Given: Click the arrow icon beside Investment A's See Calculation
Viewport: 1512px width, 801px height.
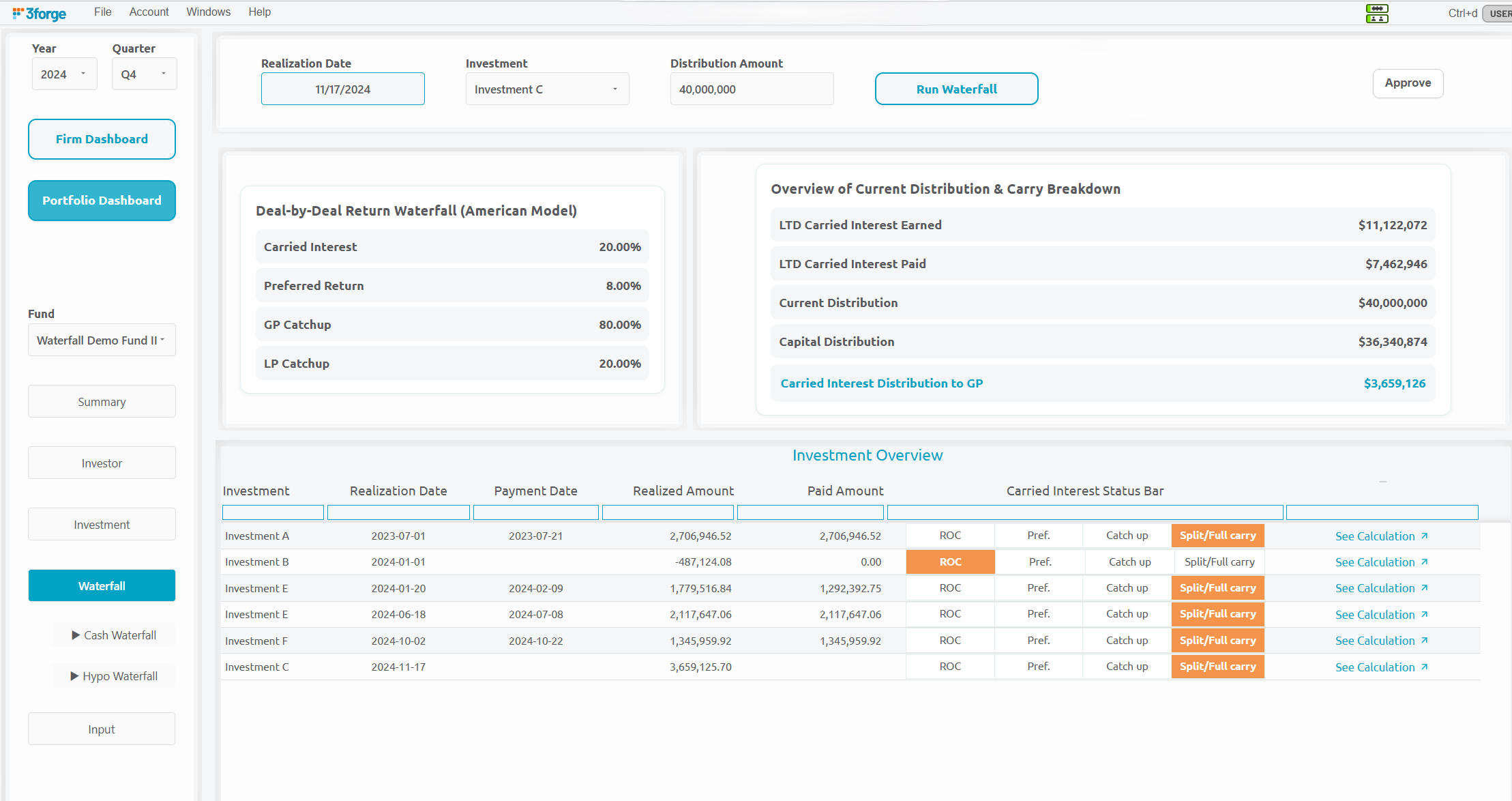Looking at the screenshot, I should pyautogui.click(x=1424, y=536).
